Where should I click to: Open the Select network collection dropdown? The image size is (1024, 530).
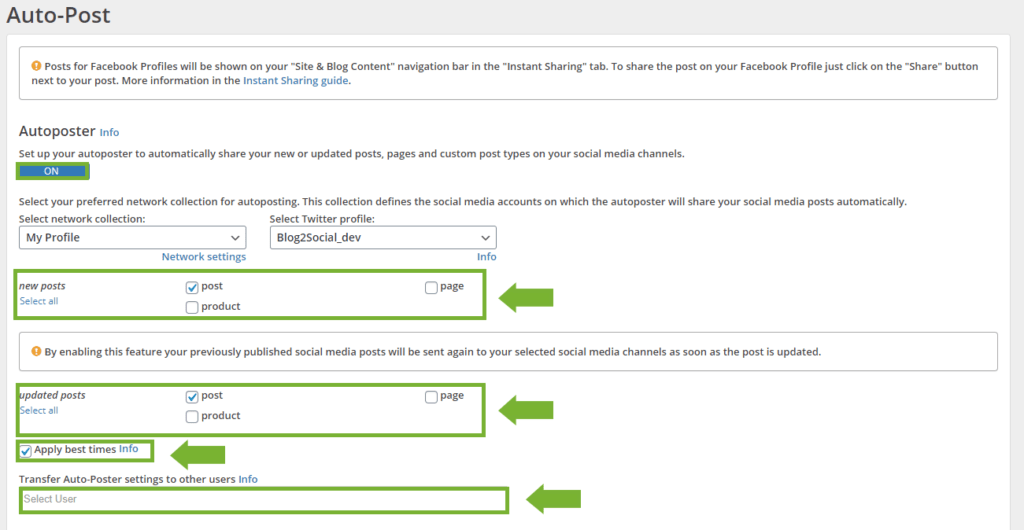[132, 238]
